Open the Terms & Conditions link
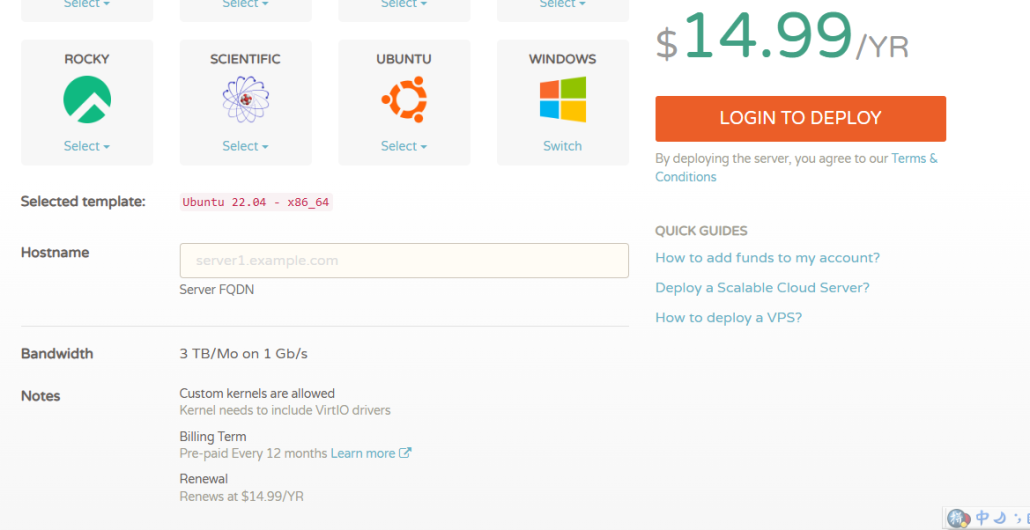1030x530 pixels. [913, 158]
